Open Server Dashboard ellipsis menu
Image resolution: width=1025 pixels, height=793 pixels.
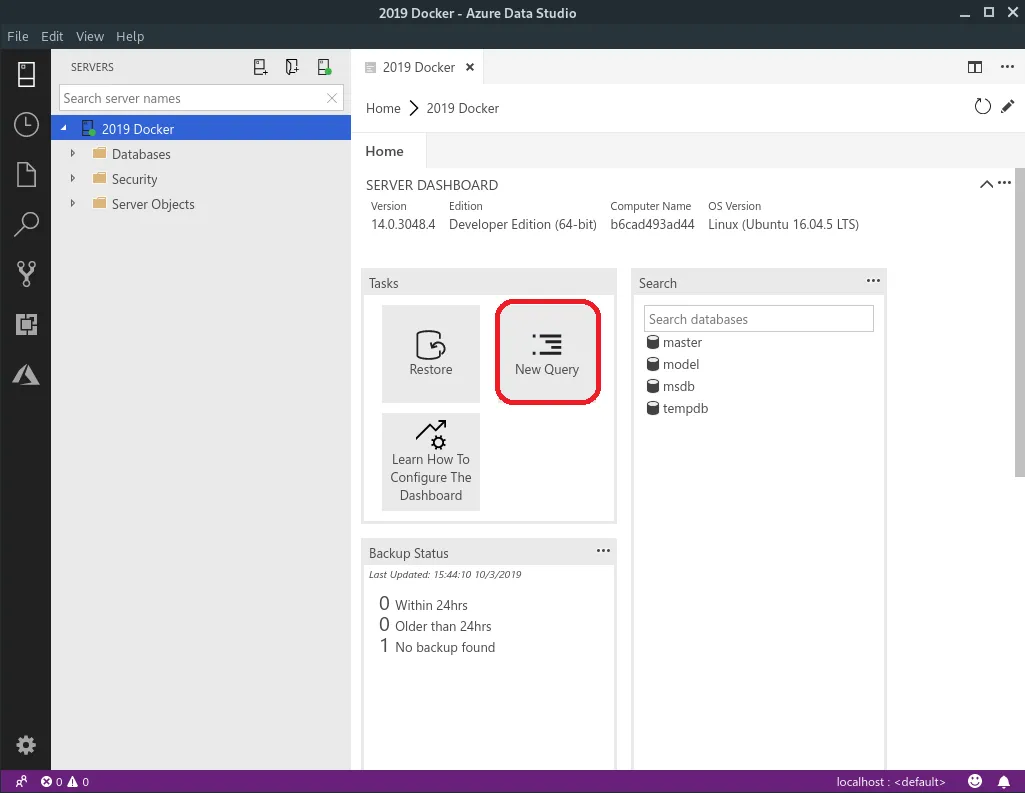[1005, 183]
